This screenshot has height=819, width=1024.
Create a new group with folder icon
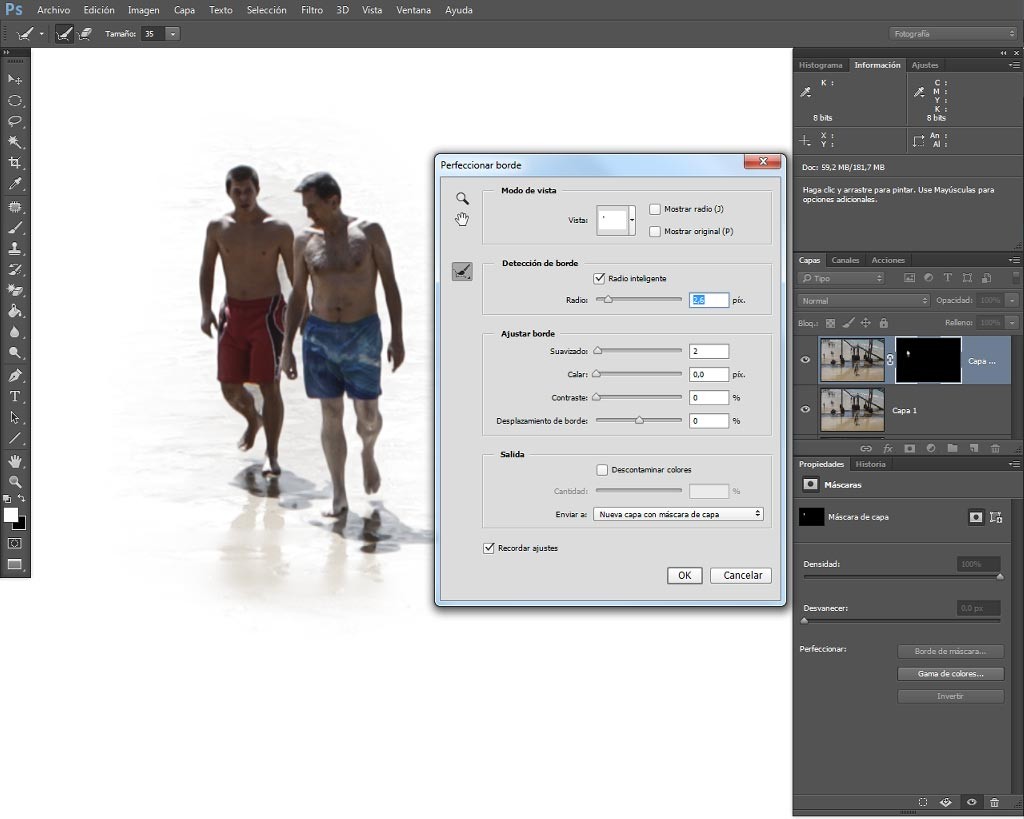(x=952, y=448)
